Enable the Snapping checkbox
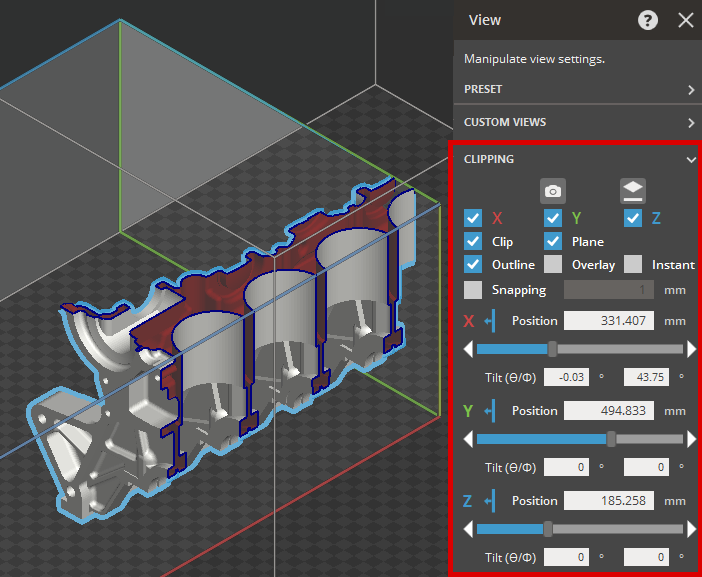Viewport: 702px width, 577px height. (474, 290)
